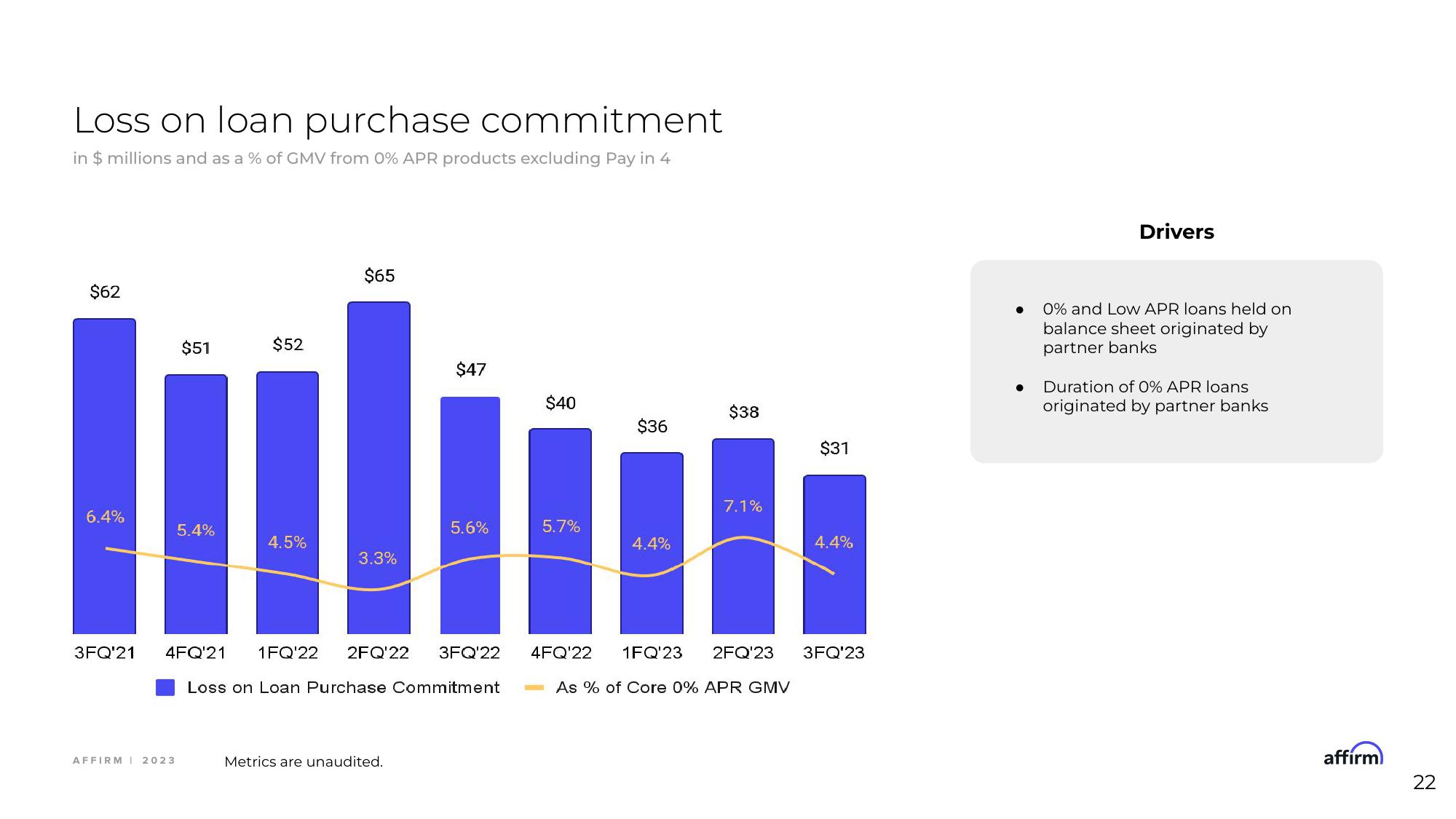Image resolution: width=1456 pixels, height=819 pixels.
Task: Click the 2FQ'23 axis label
Action: point(743,653)
